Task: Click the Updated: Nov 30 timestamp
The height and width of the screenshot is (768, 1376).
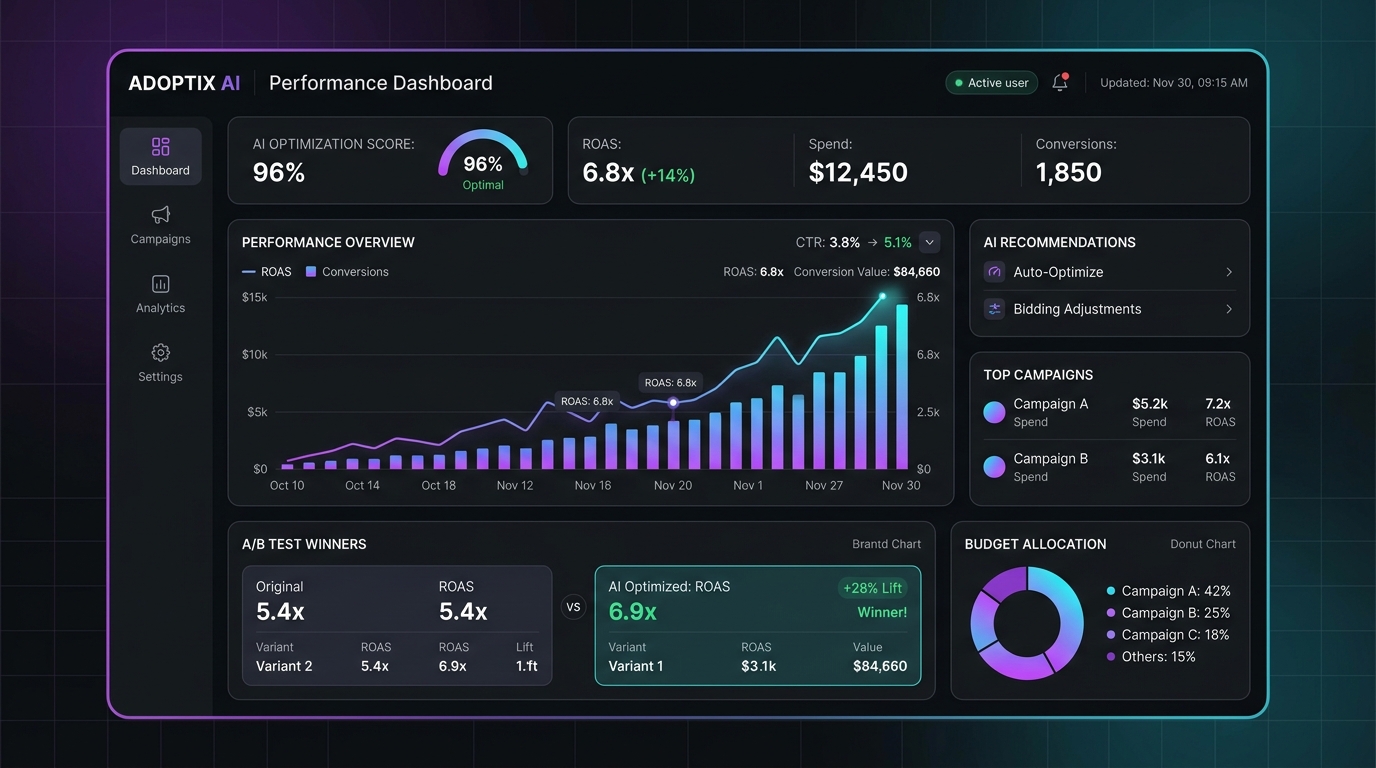Action: point(1174,83)
